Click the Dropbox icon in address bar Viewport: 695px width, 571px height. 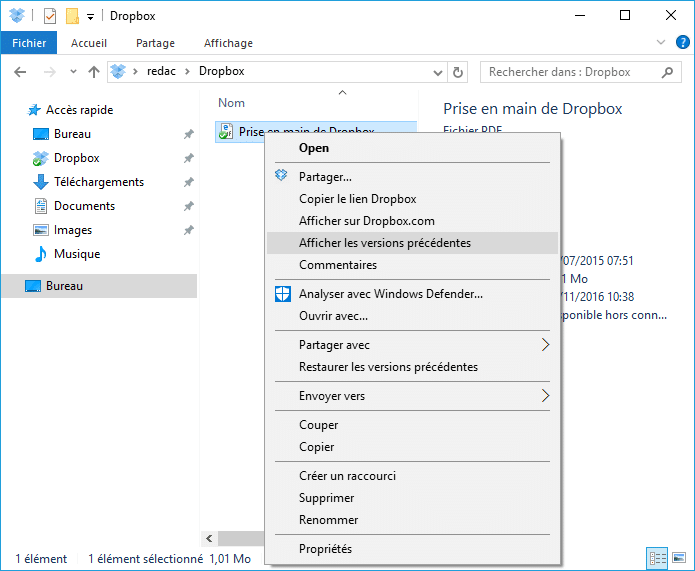(x=118, y=71)
